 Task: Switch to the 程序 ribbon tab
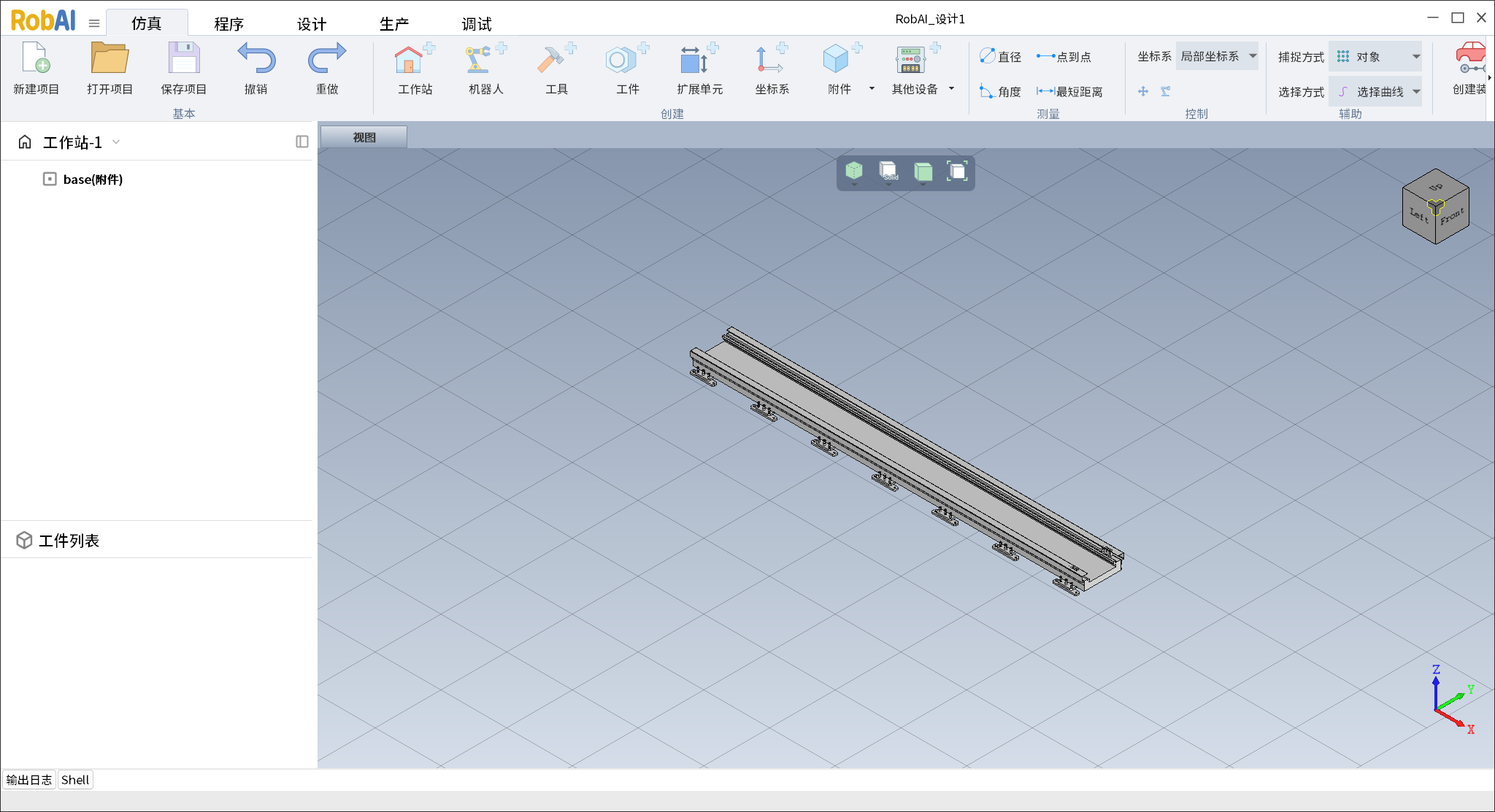[x=228, y=24]
